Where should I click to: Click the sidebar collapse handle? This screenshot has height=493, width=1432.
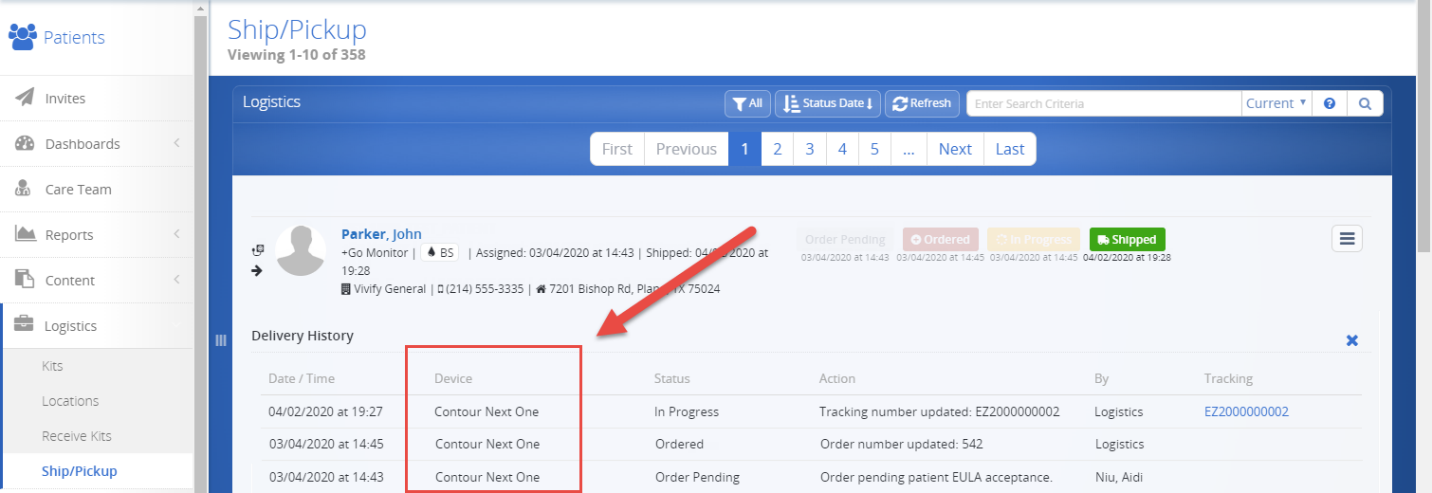221,341
